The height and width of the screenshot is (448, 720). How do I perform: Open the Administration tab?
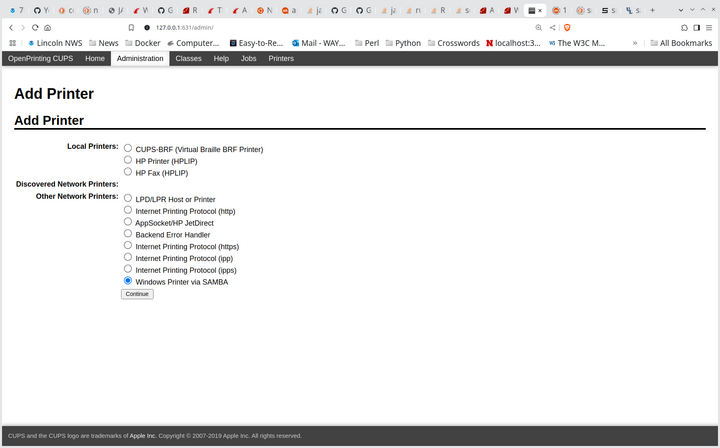[x=140, y=58]
